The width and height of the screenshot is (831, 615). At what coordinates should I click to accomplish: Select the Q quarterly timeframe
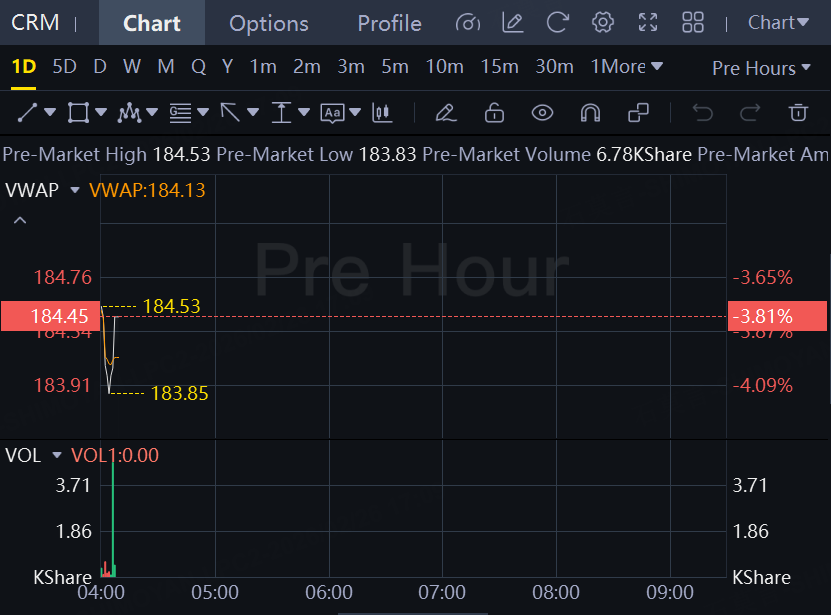[x=199, y=66]
